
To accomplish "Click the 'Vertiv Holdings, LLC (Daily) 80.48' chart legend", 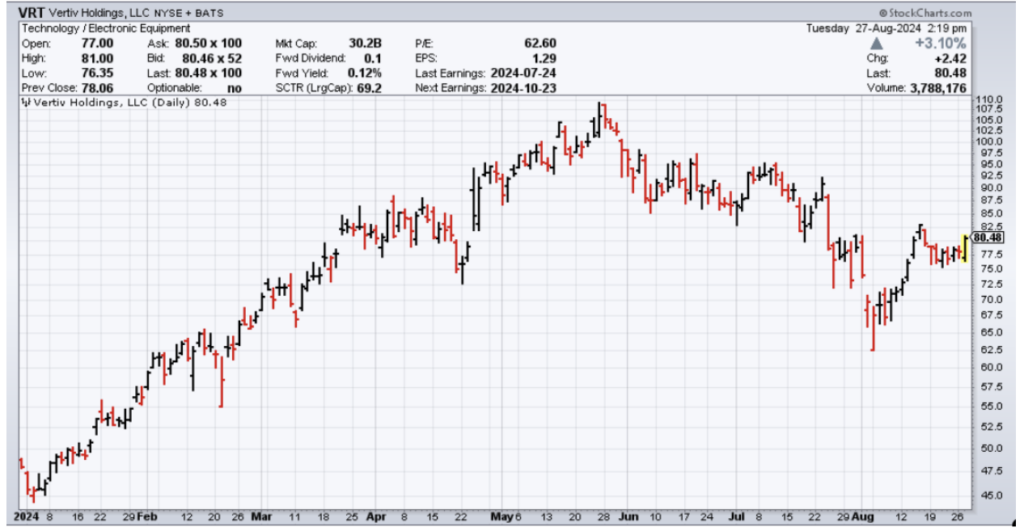I will tap(130, 103).
